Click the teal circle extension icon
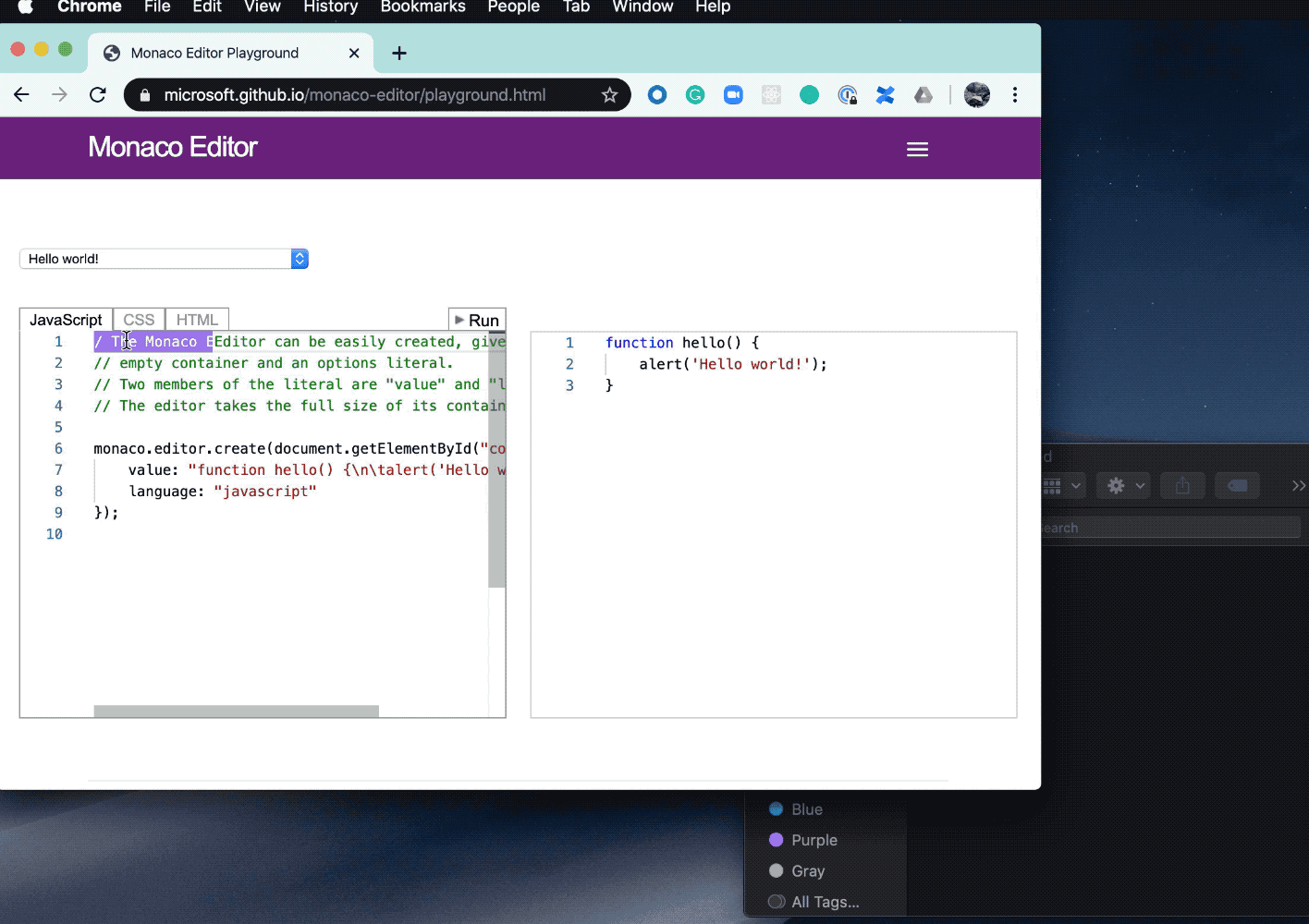The height and width of the screenshot is (924, 1309). pos(809,94)
